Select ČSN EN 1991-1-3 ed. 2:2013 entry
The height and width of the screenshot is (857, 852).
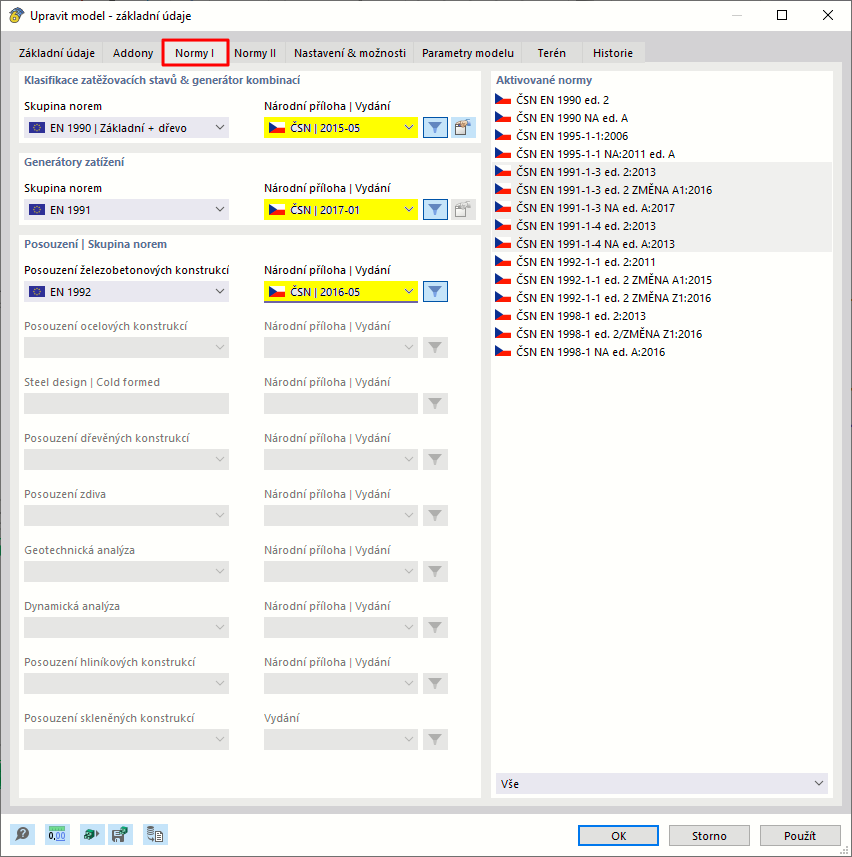point(662,172)
